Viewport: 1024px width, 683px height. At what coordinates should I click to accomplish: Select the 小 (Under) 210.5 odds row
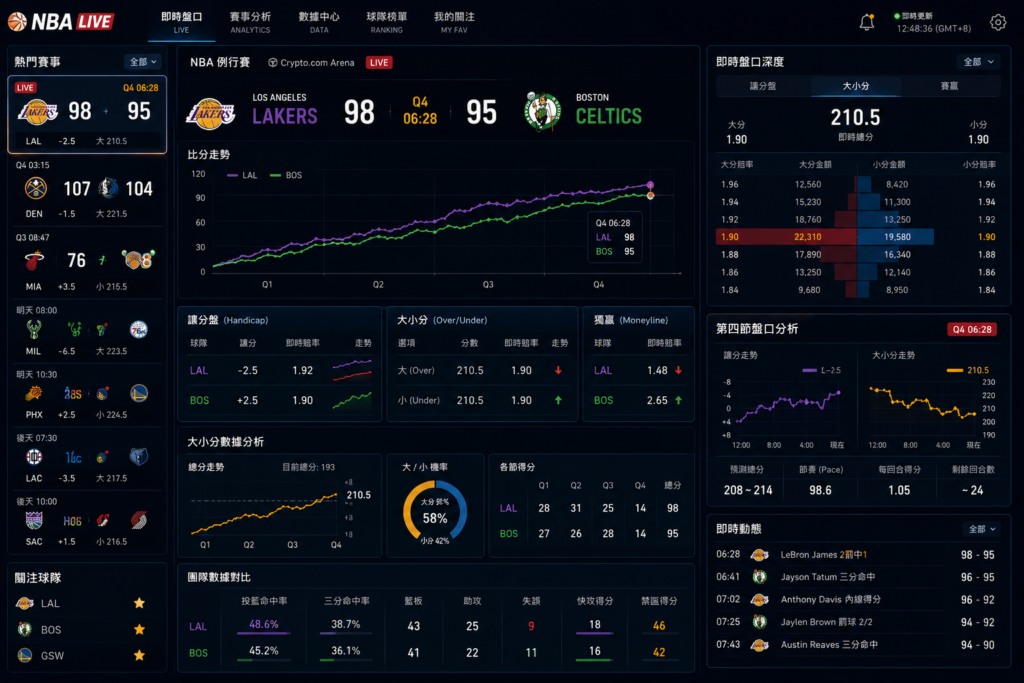coord(481,400)
